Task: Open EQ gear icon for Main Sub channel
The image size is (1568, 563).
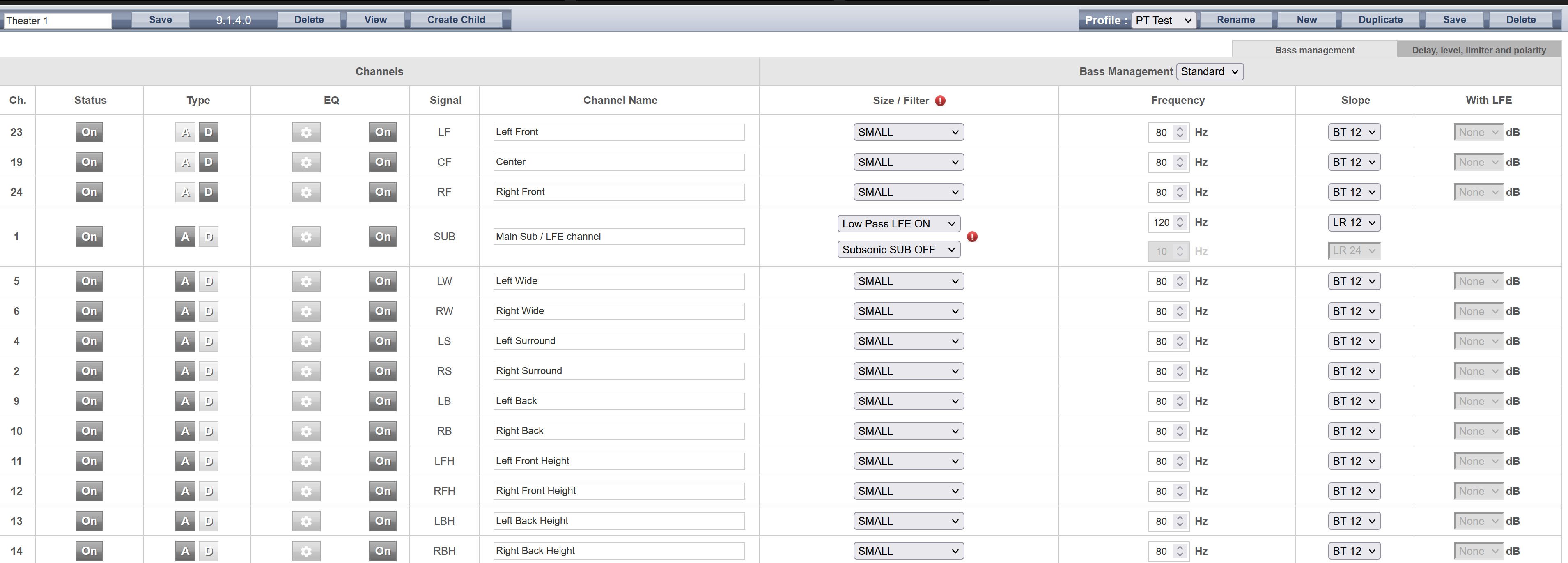Action: coord(305,237)
